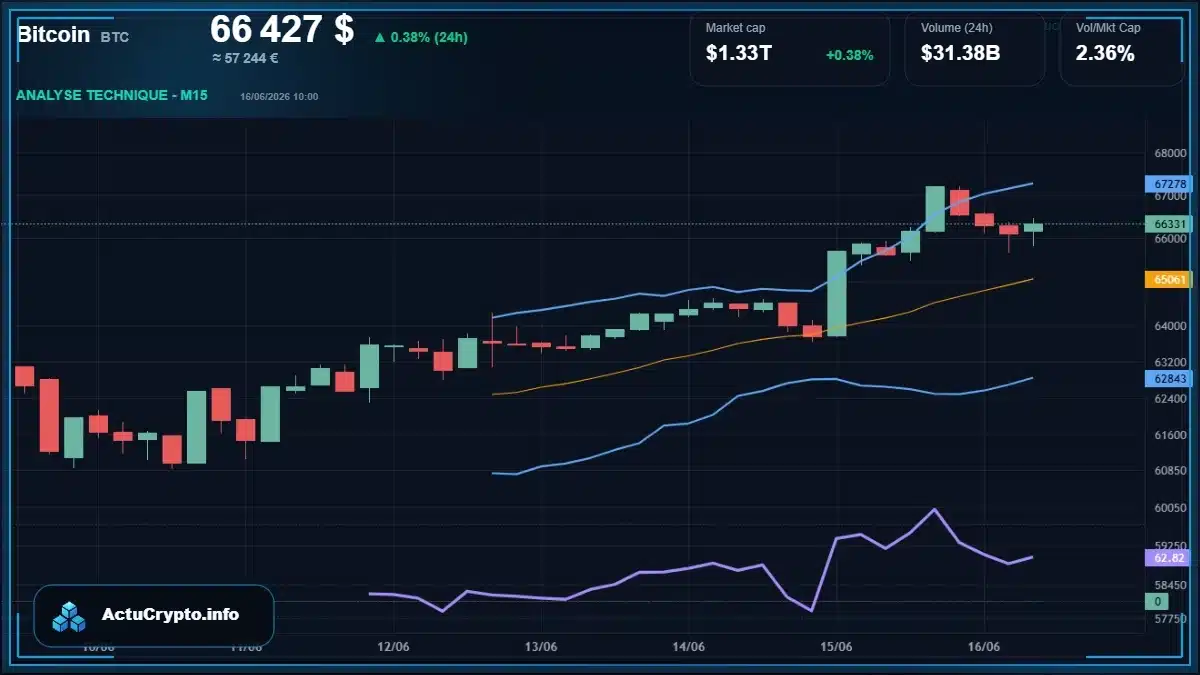
Task: Click the +0.38% in Market cap card
Action: coord(849,55)
